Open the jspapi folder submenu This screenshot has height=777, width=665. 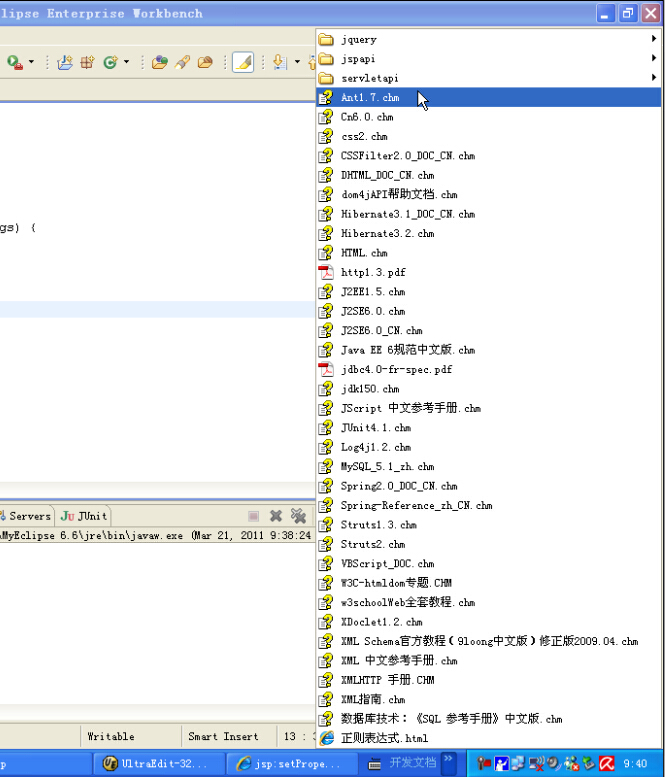(x=489, y=58)
